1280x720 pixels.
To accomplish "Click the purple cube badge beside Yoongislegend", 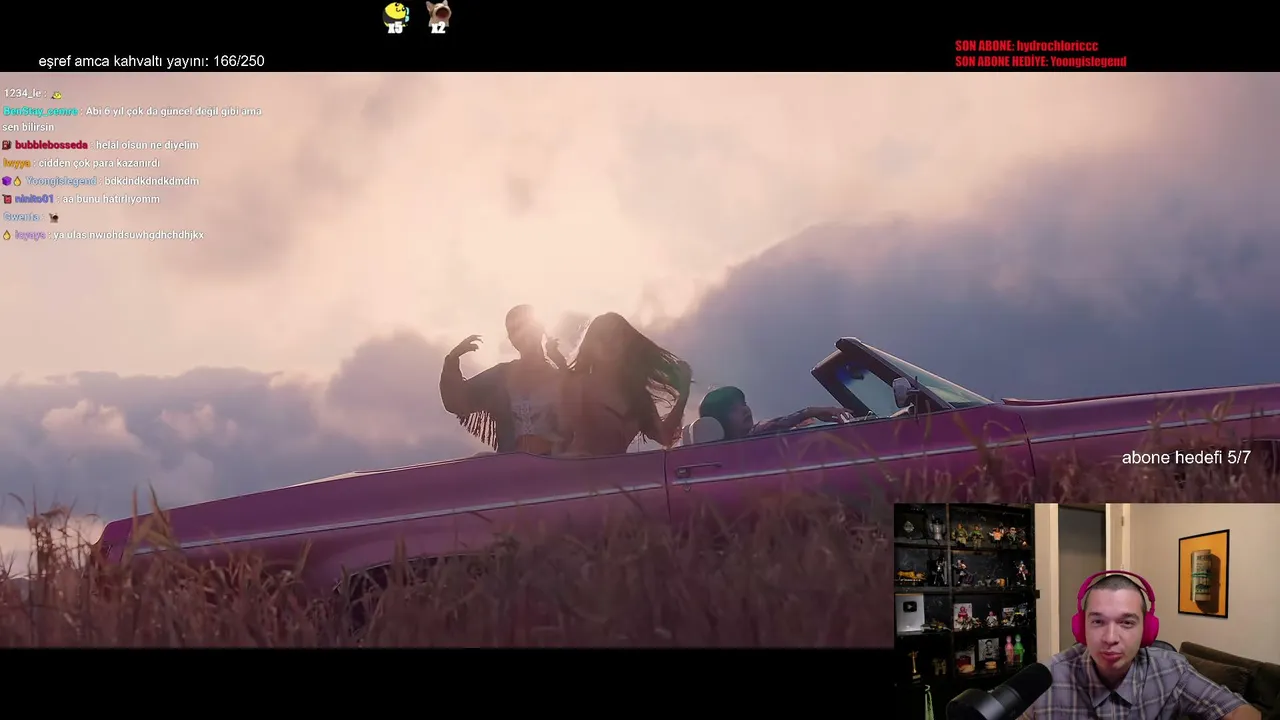I will (x=6, y=181).
